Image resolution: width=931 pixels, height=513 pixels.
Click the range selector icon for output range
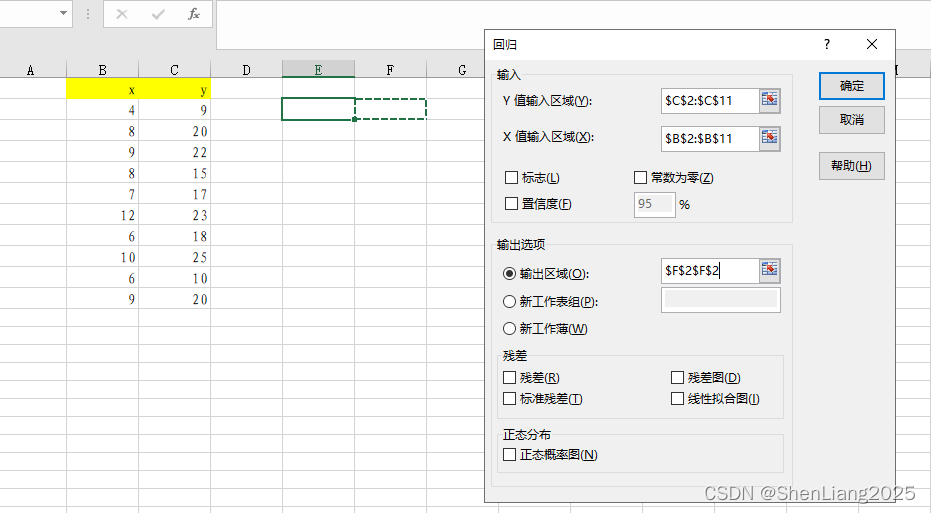[x=770, y=270]
